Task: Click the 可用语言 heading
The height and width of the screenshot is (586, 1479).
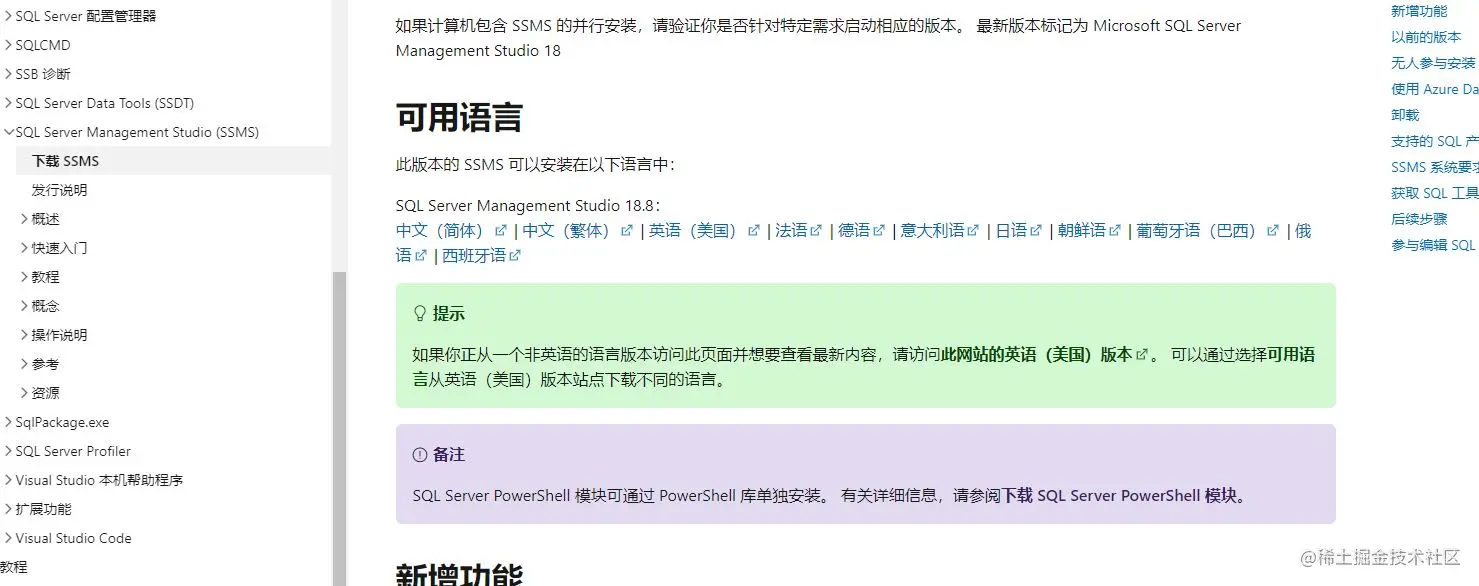Action: pos(459,118)
